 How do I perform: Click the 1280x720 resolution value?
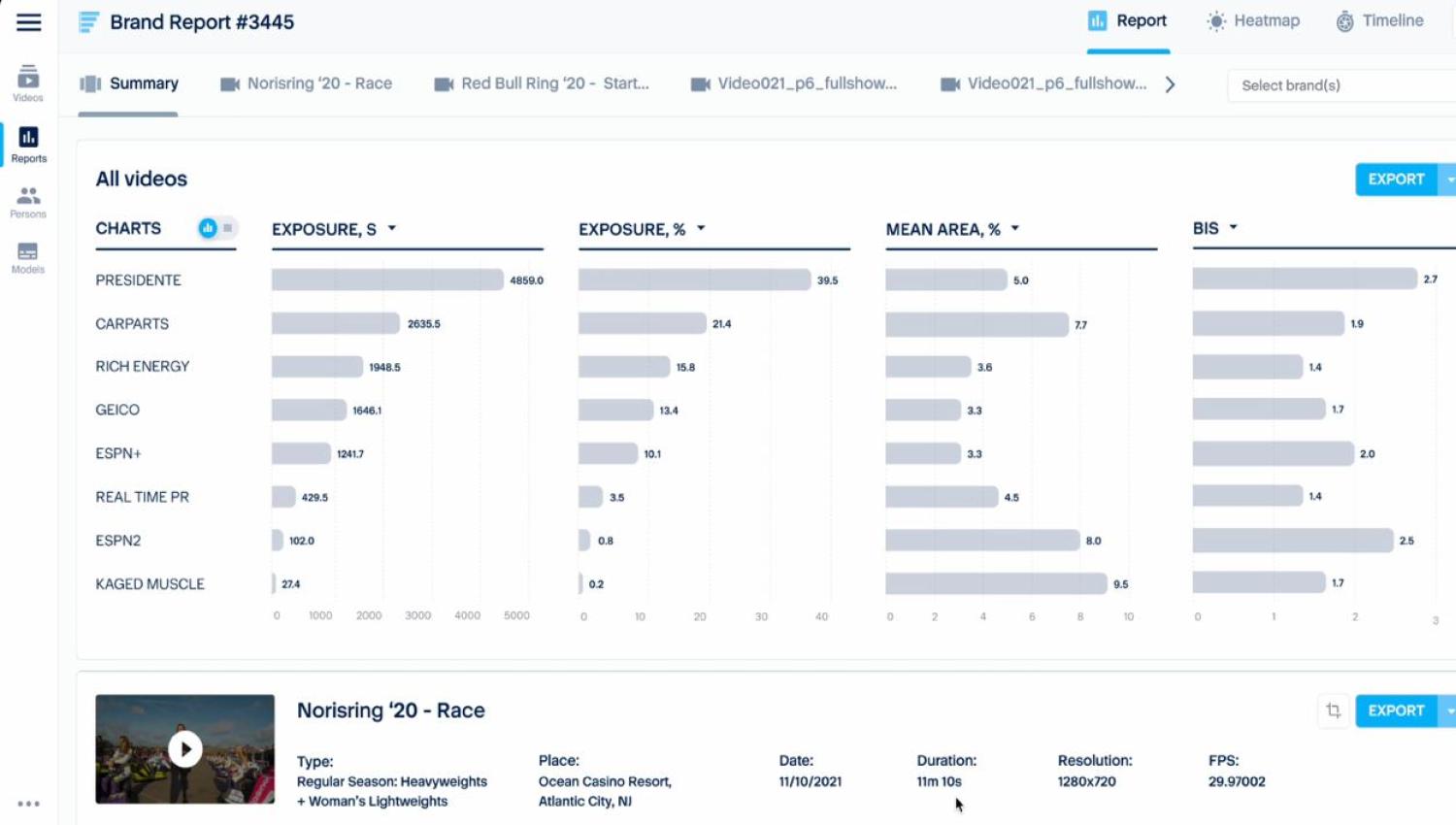tap(1086, 781)
